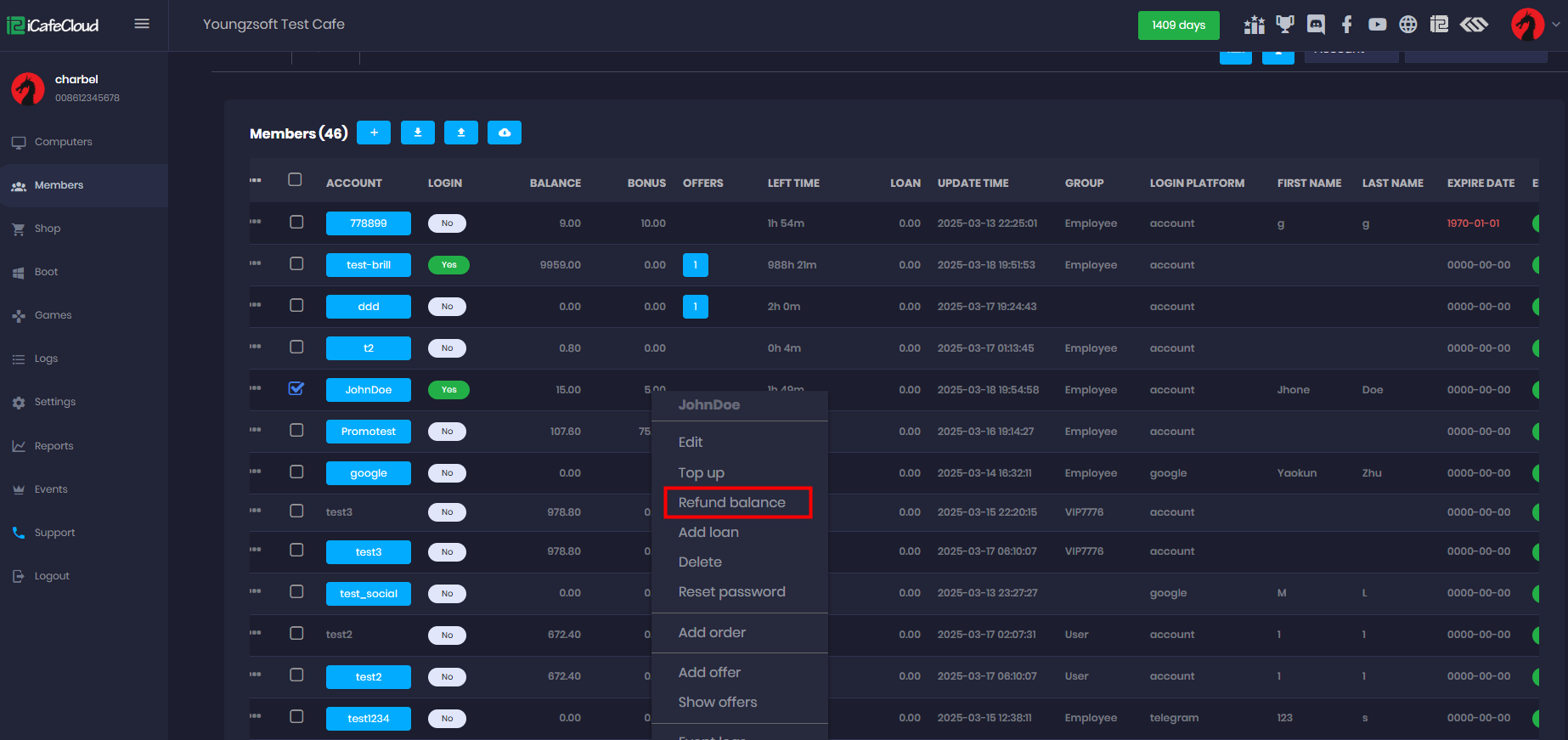Click the Promotest account button
This screenshot has height=740, width=1568.
coord(368,432)
